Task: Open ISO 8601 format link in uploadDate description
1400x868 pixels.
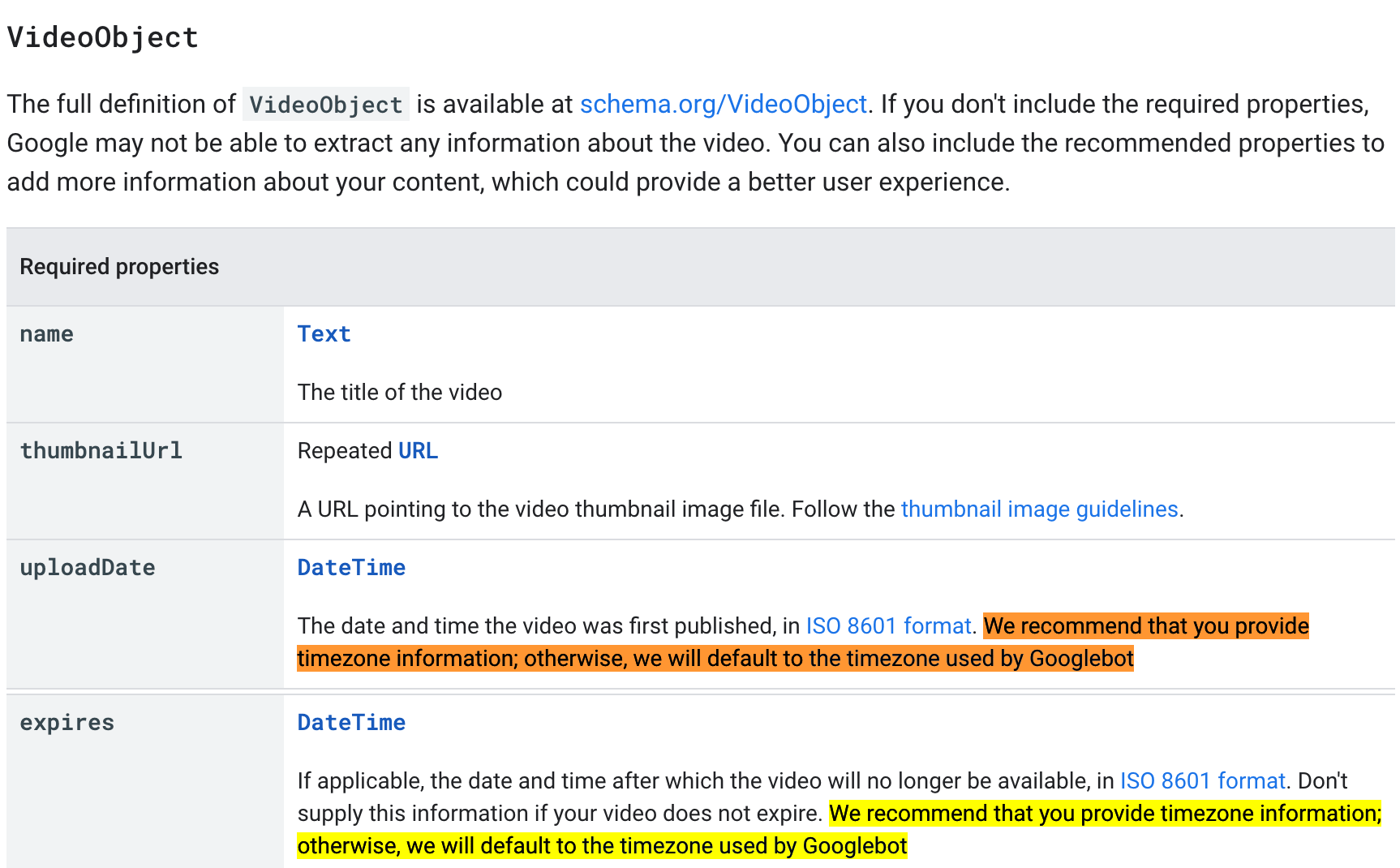Action: [x=888, y=626]
